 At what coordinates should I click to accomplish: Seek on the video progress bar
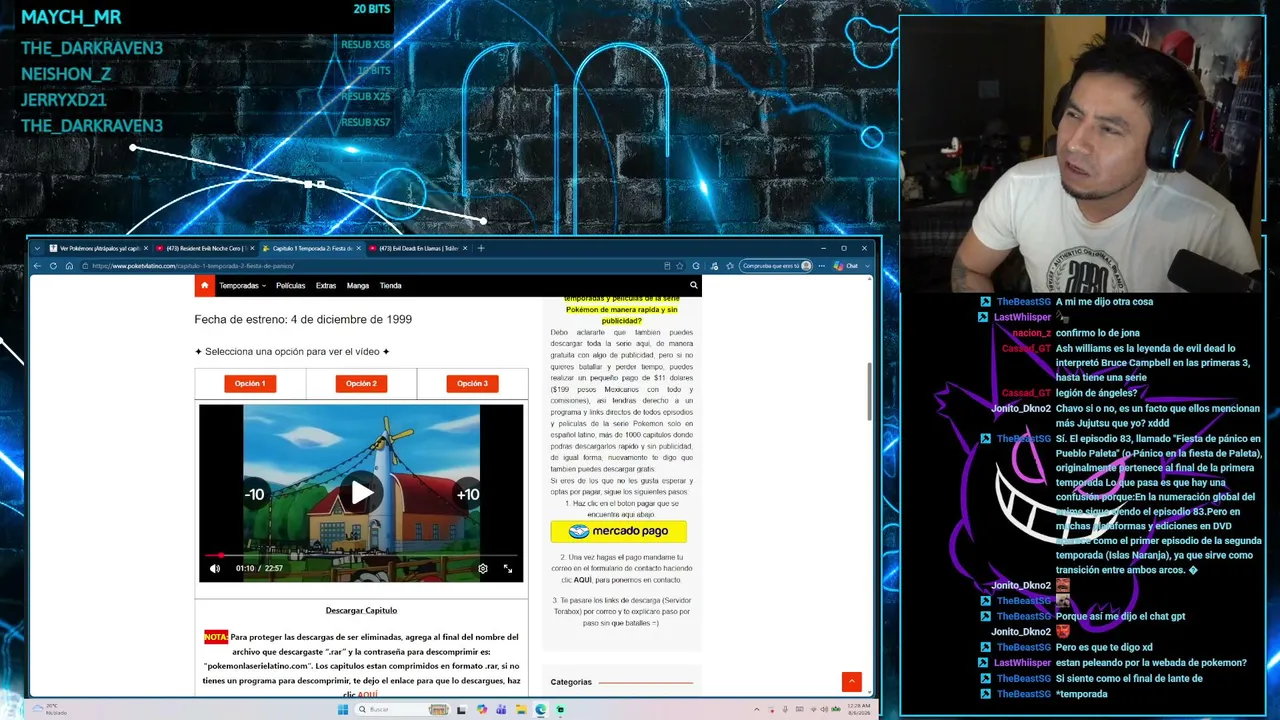coord(361,555)
